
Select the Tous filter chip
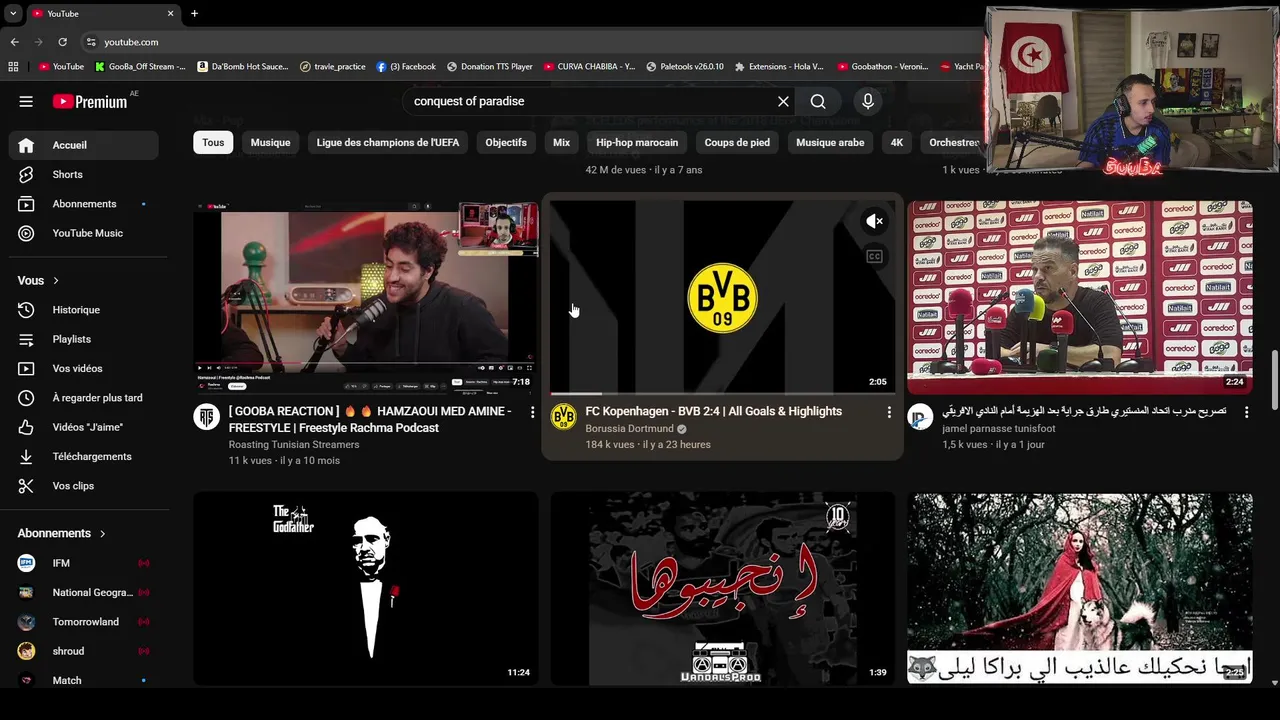click(x=213, y=143)
